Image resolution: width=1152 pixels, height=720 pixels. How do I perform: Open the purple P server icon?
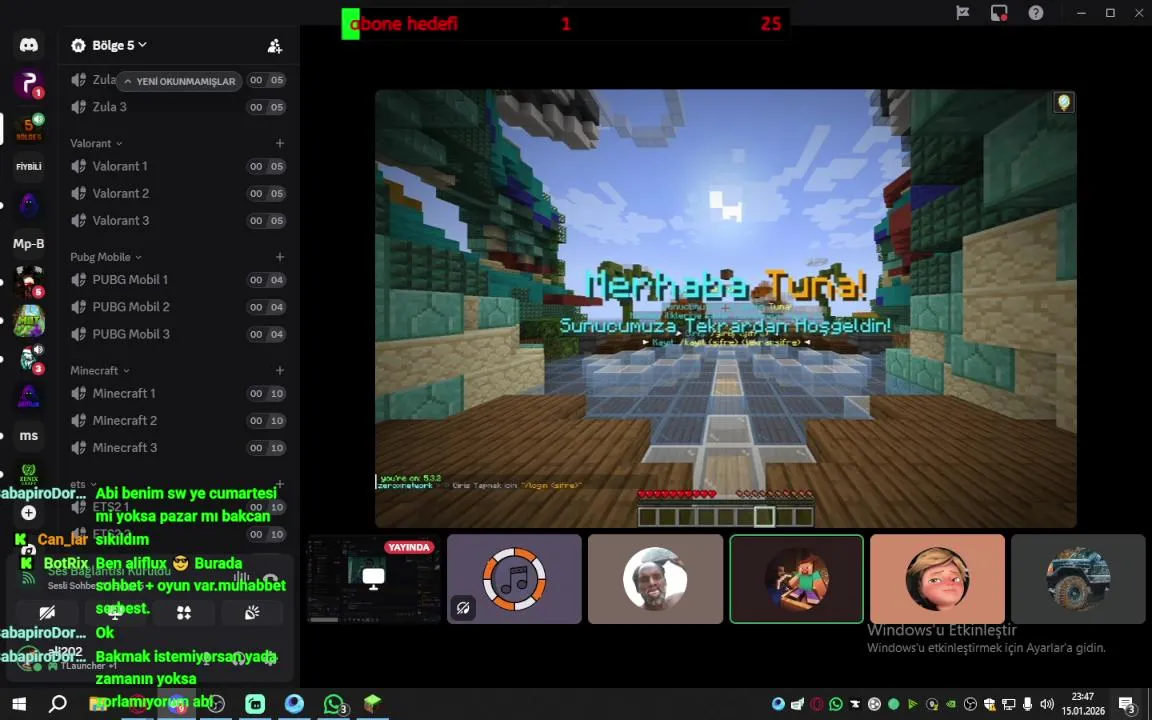29,84
